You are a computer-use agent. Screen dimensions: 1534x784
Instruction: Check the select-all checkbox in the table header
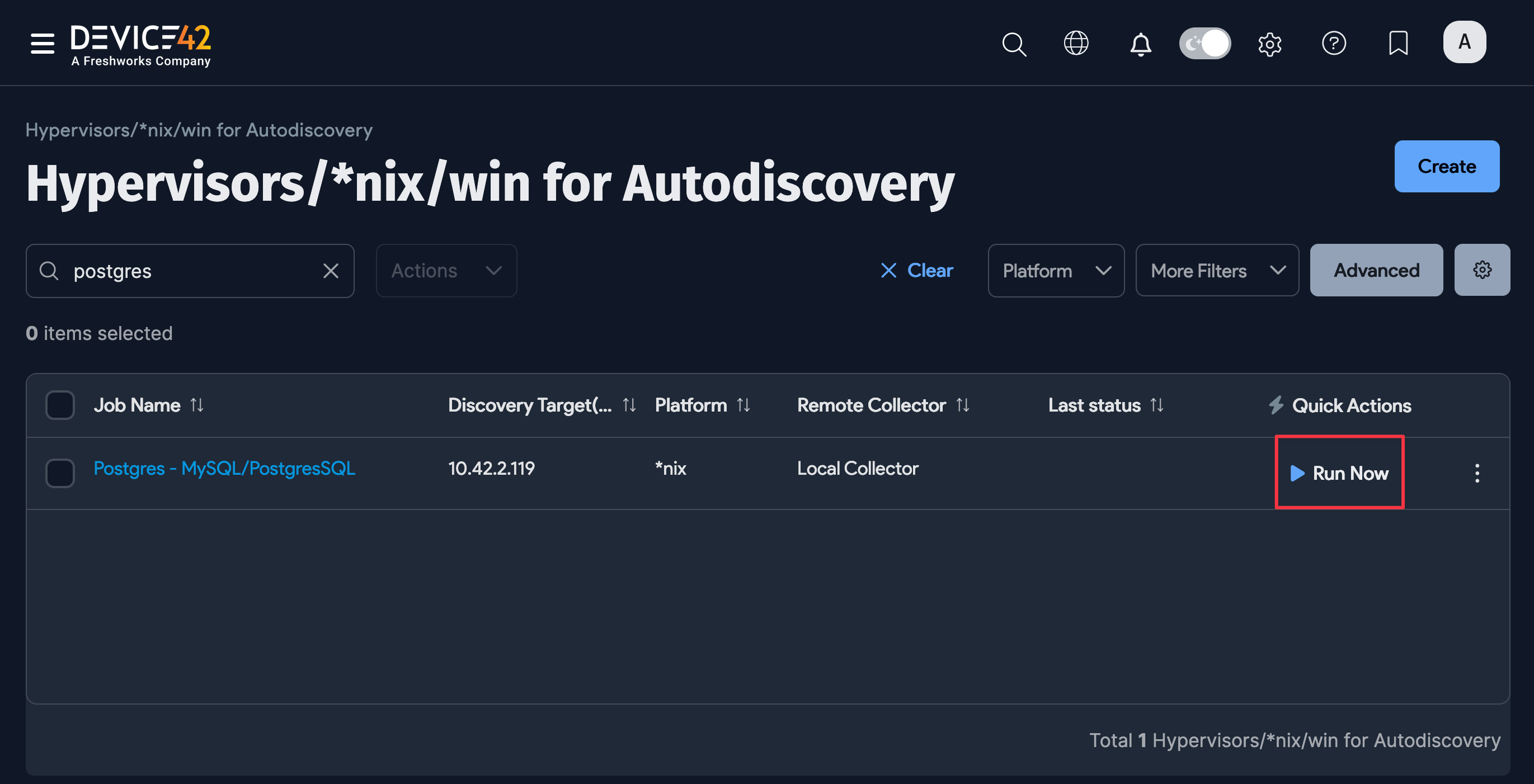pyautogui.click(x=59, y=405)
